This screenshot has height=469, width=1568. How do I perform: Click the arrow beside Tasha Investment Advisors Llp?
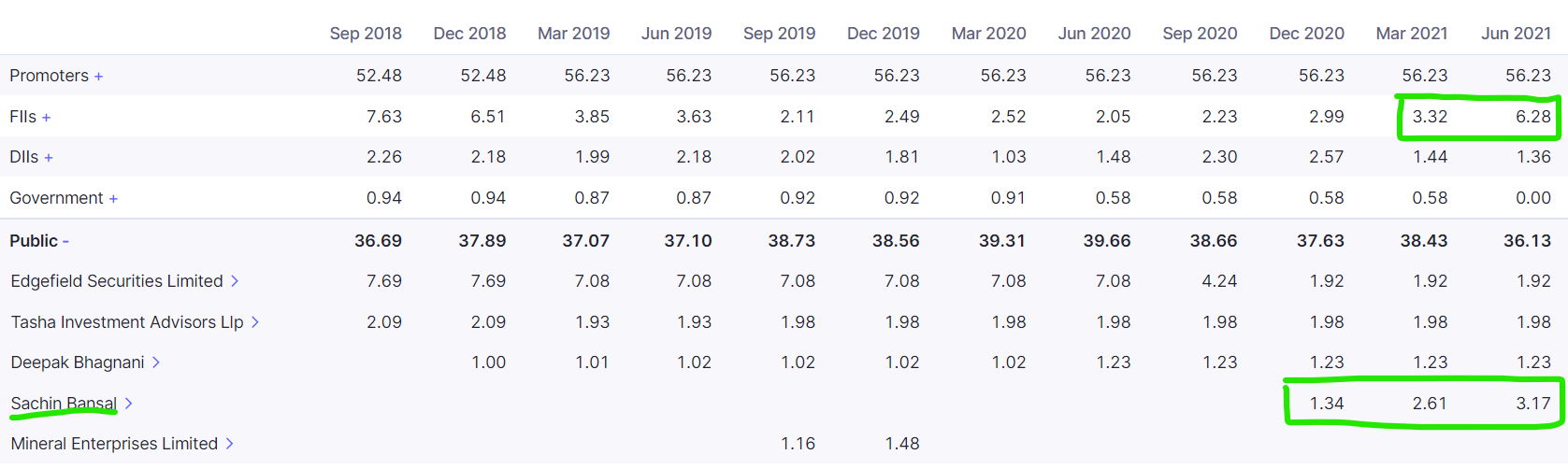click(x=254, y=322)
